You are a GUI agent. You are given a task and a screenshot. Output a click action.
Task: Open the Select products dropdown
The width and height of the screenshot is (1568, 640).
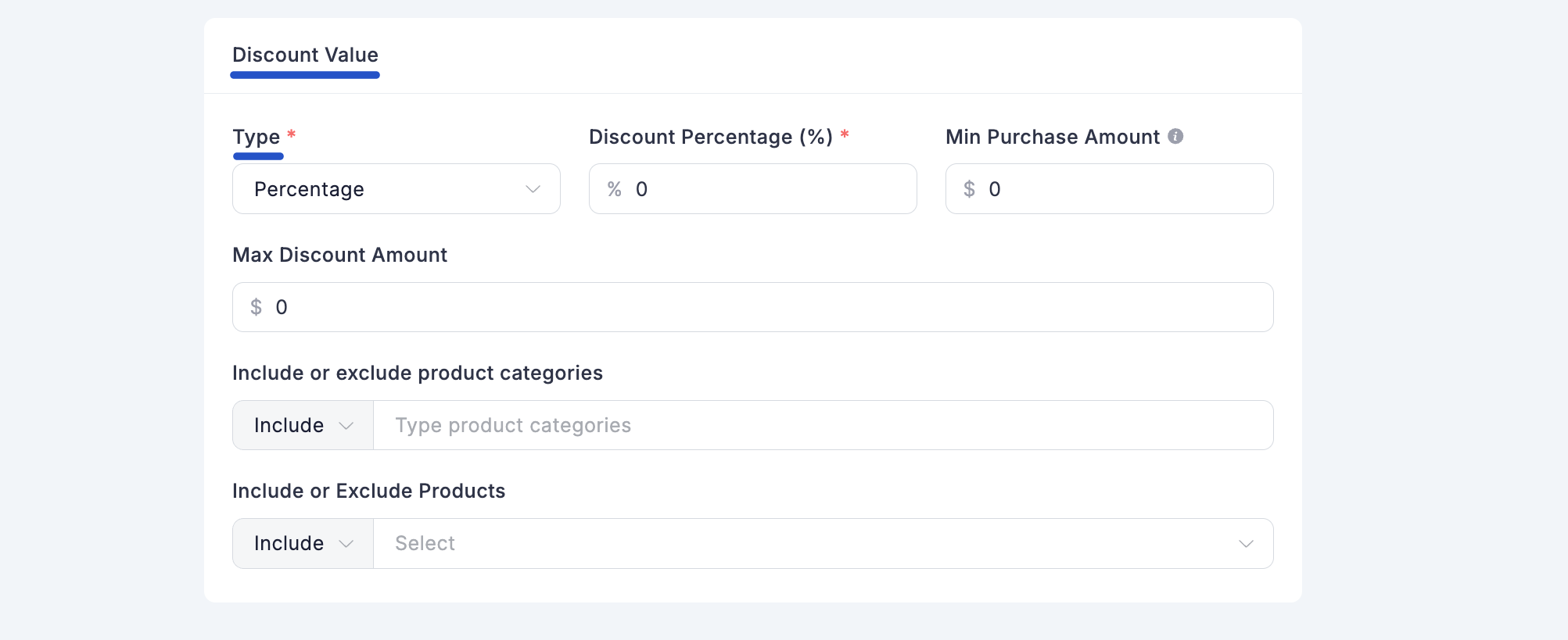click(823, 543)
